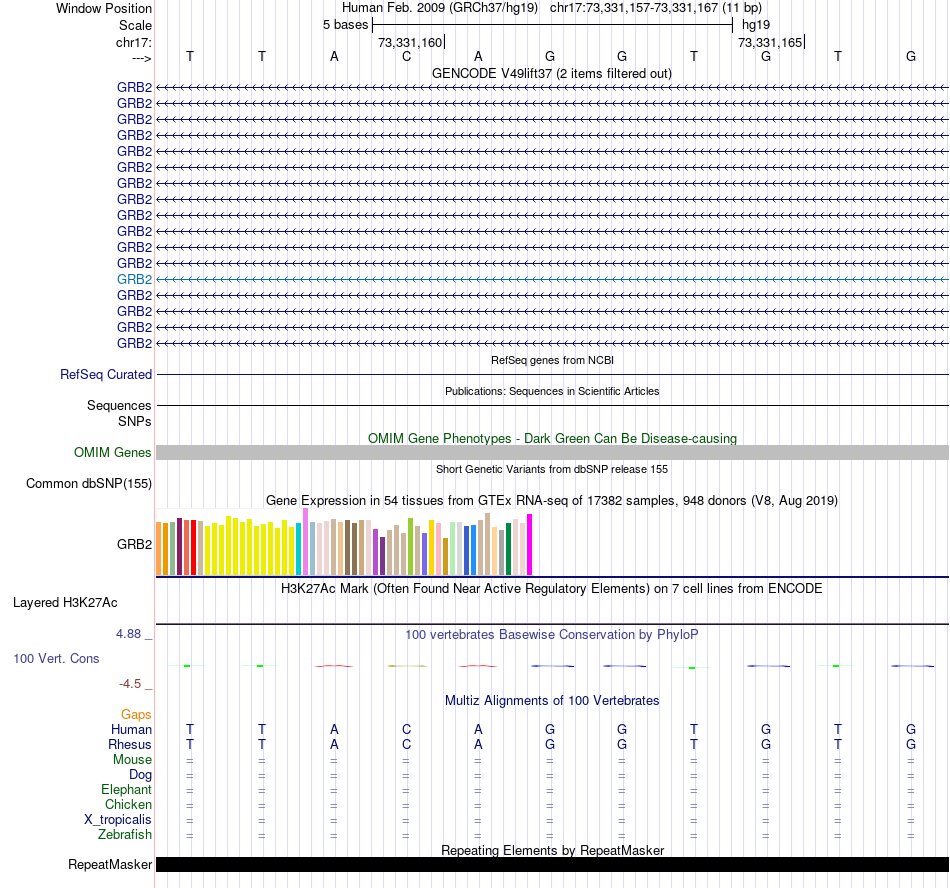
Task: Click the C base in the top sequence row
Action: pyautogui.click(x=406, y=56)
